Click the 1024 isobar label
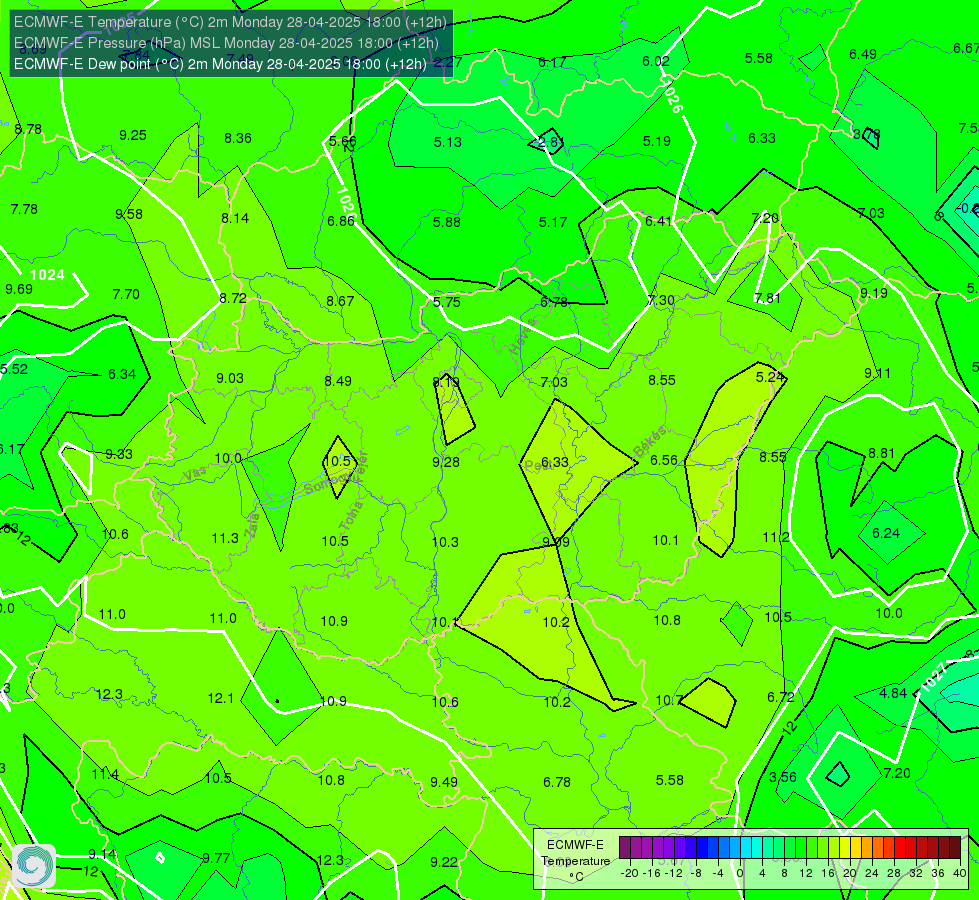Viewport: 979px width, 900px height. (x=47, y=275)
